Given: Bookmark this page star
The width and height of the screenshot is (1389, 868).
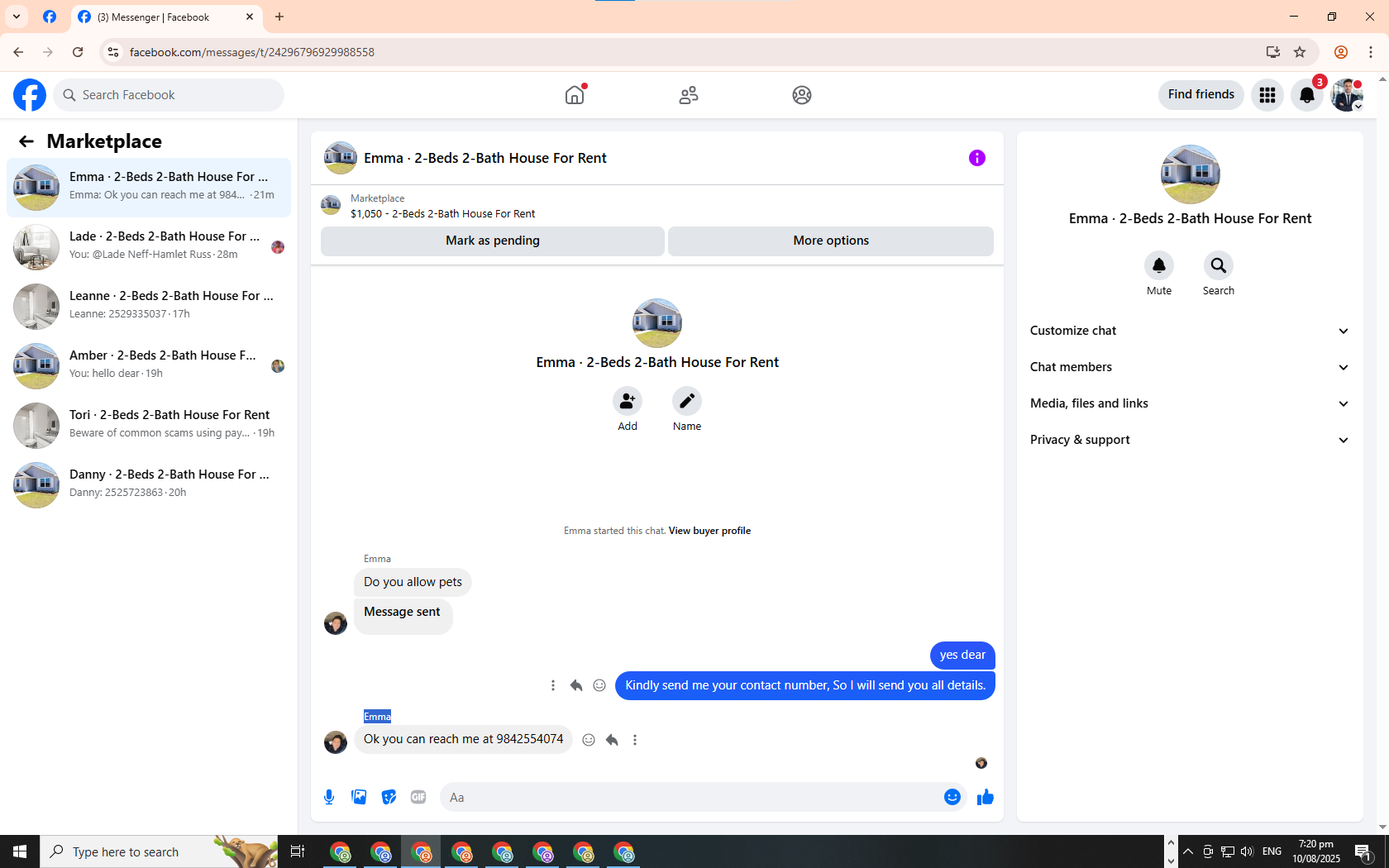Looking at the screenshot, I should 1300,52.
